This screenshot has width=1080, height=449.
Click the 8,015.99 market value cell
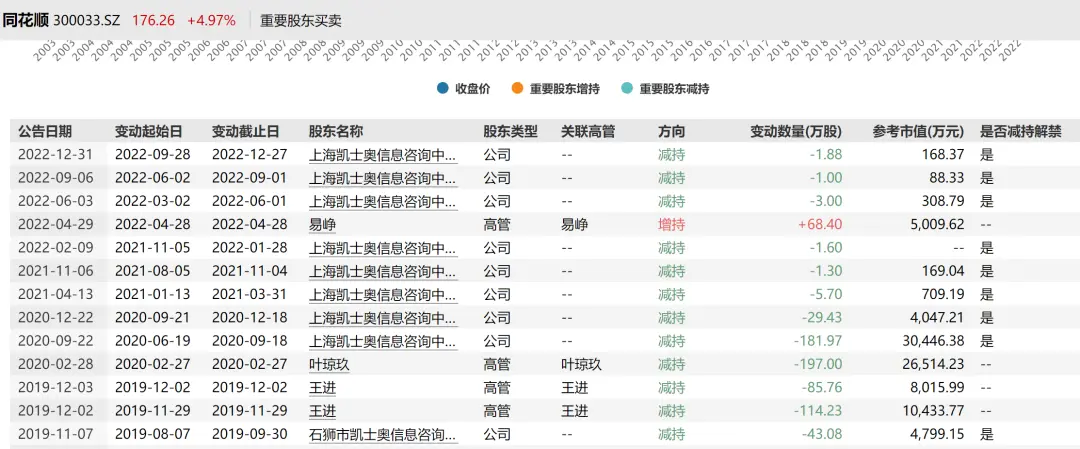point(936,388)
